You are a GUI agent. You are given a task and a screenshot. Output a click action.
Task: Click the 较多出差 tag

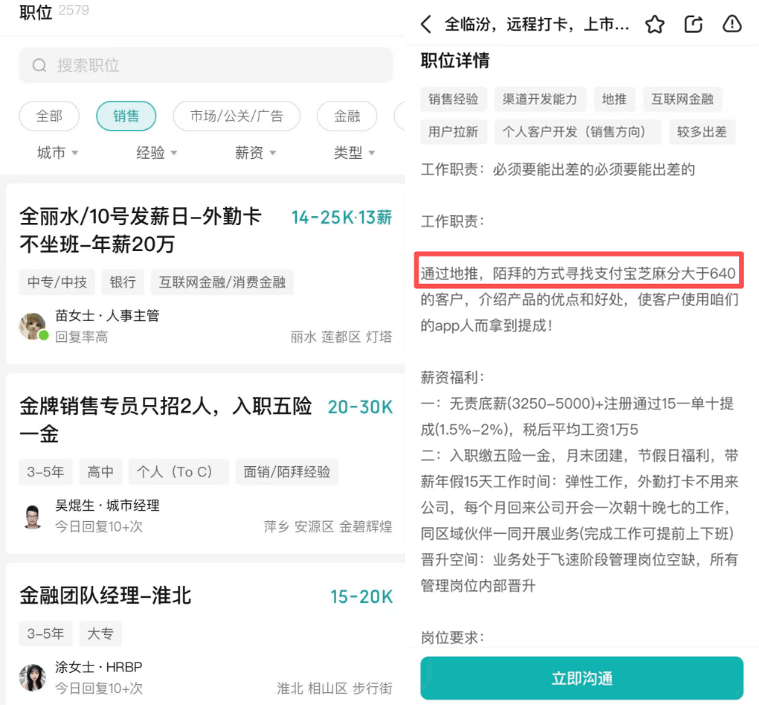pos(702,132)
